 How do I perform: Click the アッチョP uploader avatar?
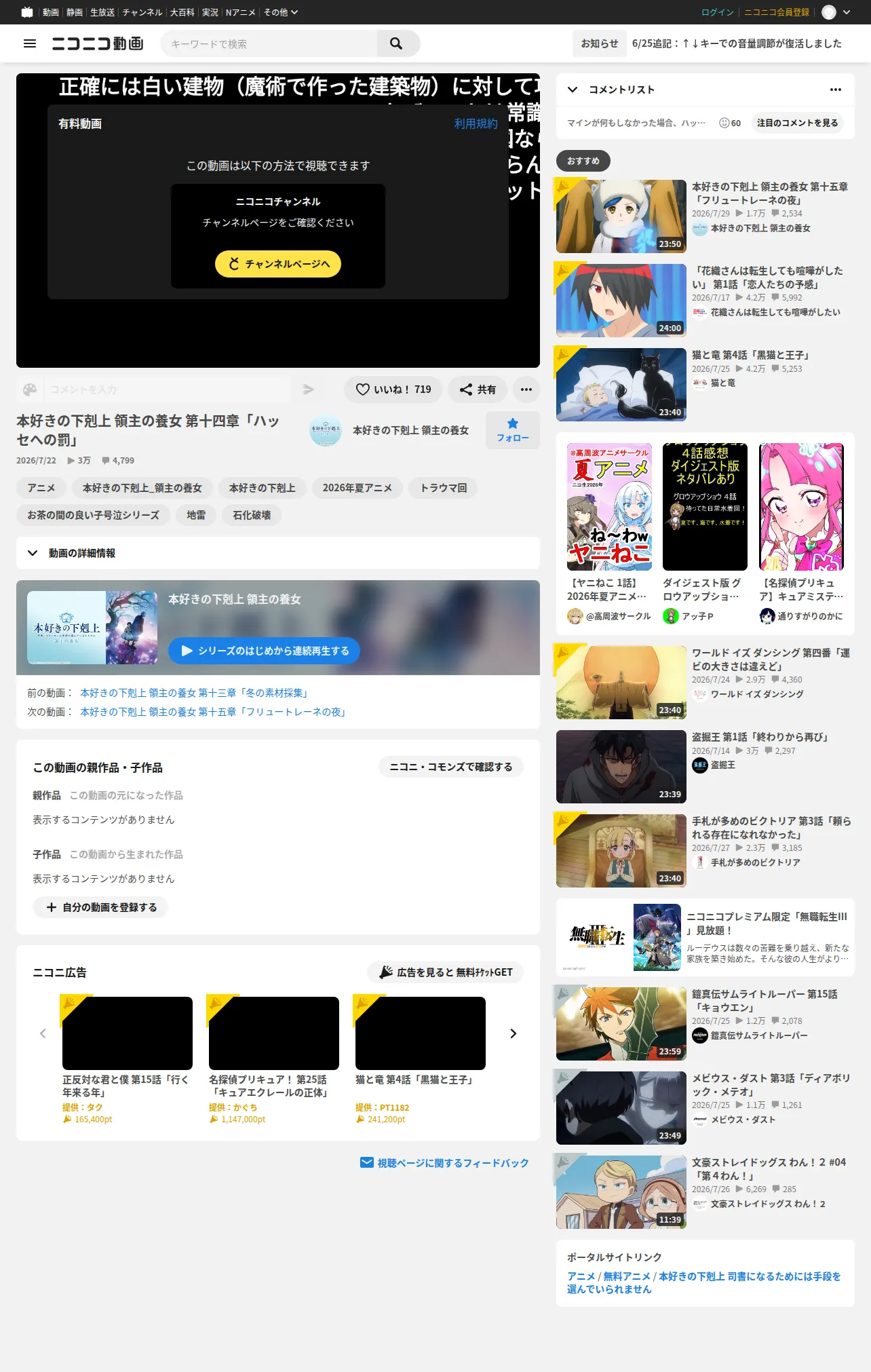click(671, 616)
